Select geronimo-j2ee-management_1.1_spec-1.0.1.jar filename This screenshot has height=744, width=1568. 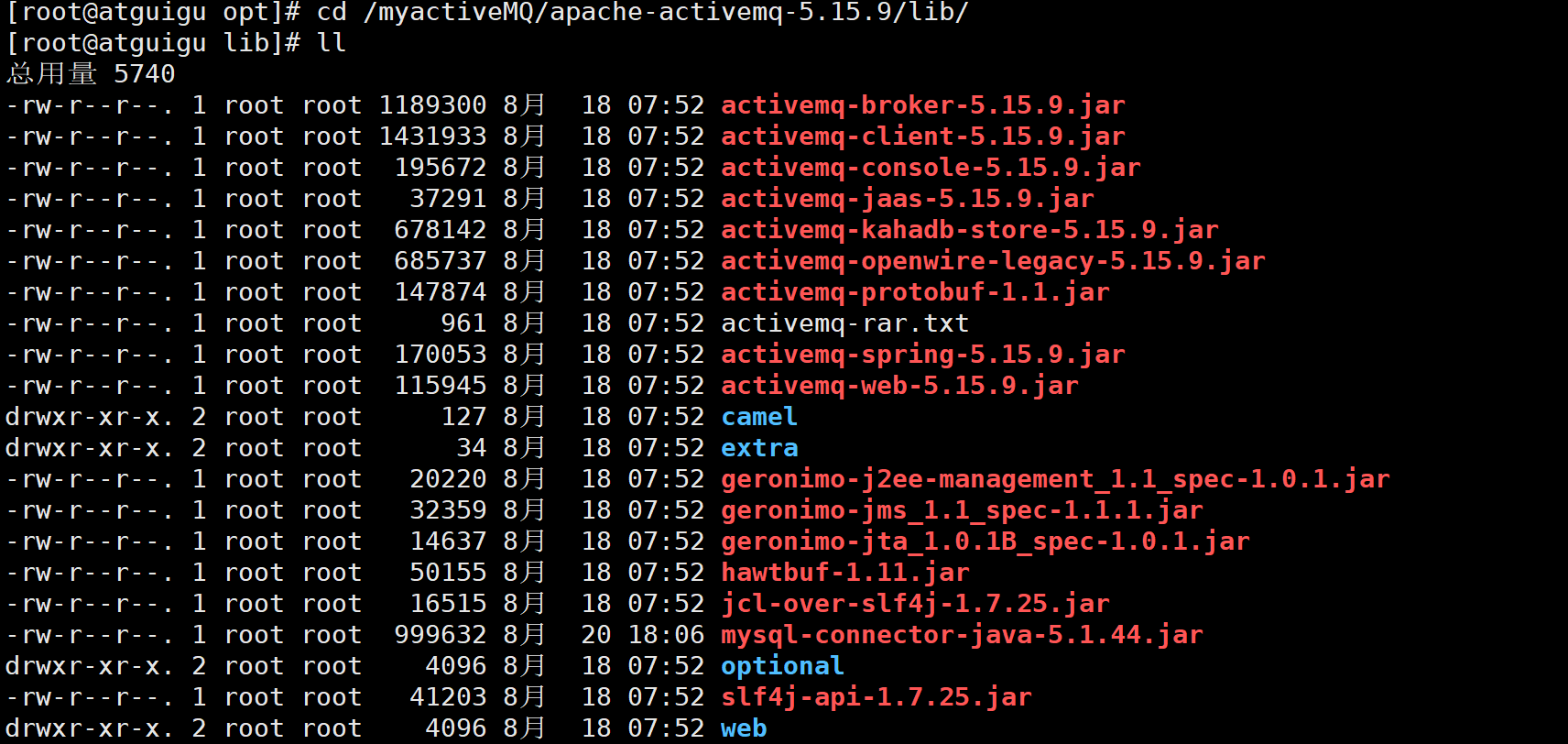1055,480
